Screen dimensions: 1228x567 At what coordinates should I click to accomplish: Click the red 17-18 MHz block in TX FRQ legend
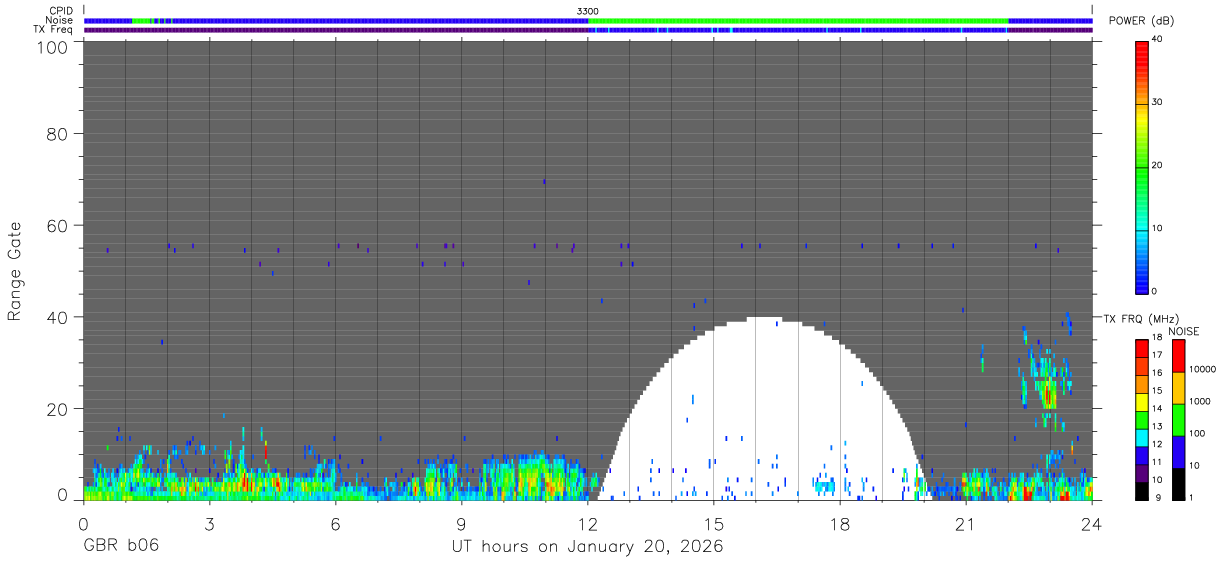(x=1141, y=348)
